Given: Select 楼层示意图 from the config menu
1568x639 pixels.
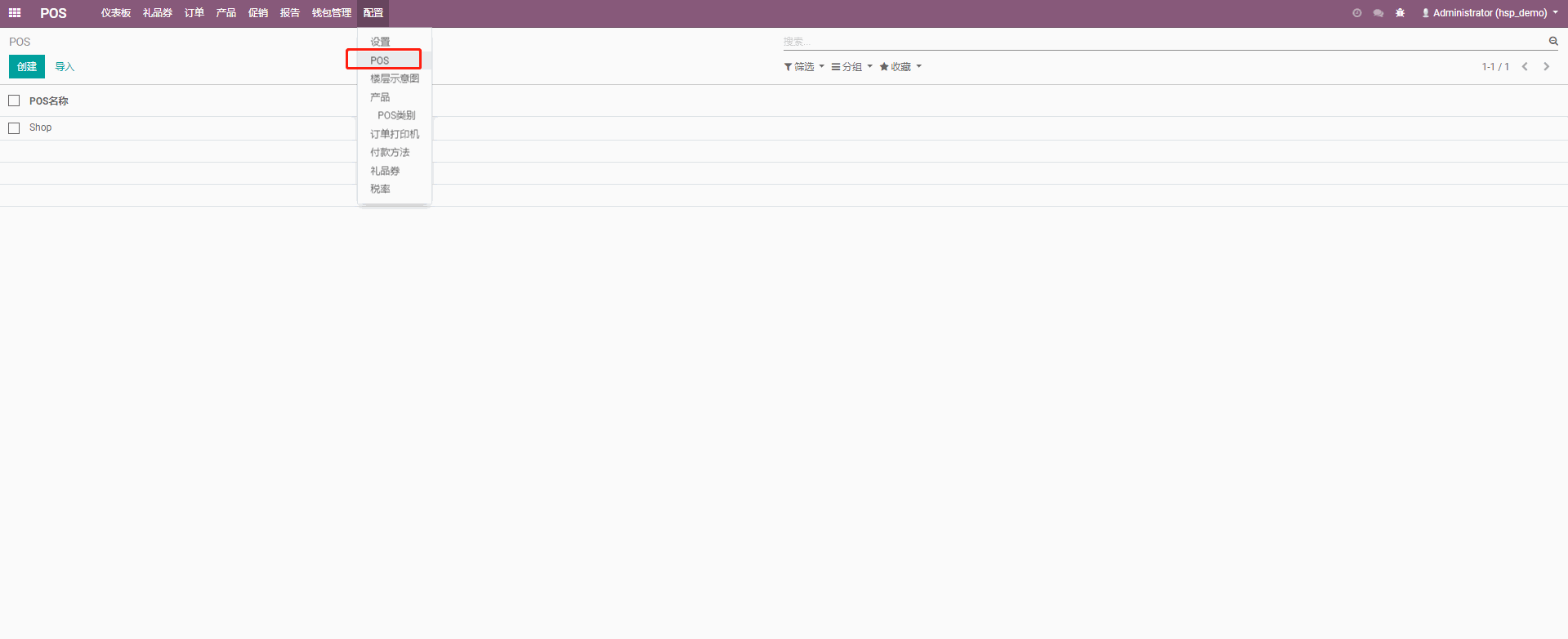Looking at the screenshot, I should point(395,78).
